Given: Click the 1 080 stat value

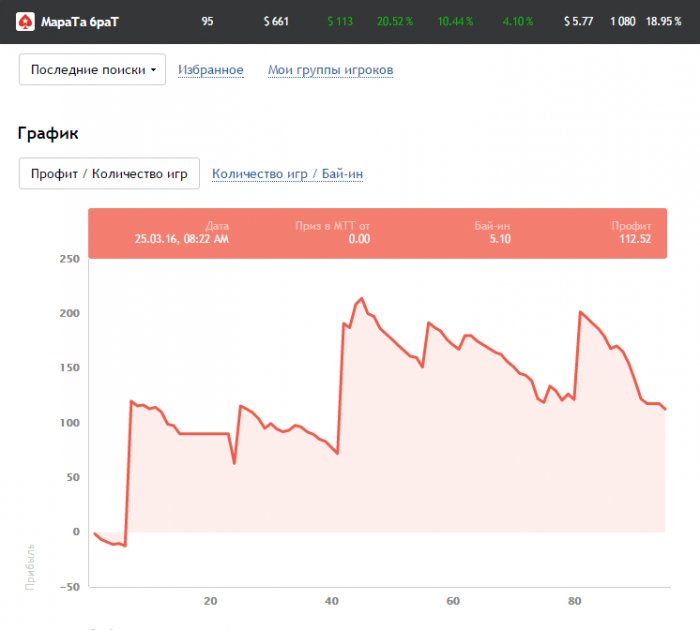Looking at the screenshot, I should coord(622,21).
